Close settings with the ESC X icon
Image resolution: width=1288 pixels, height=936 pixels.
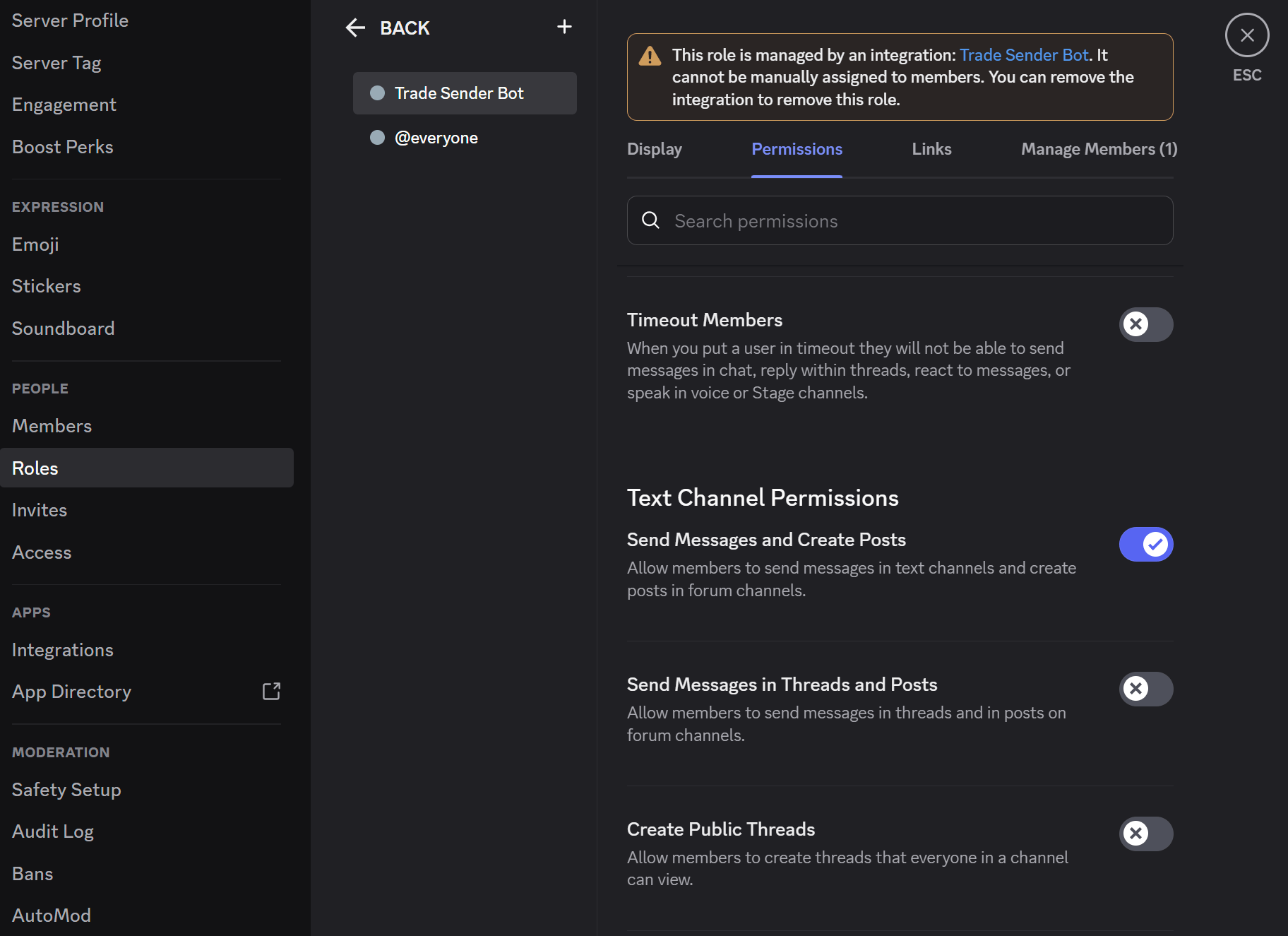pyautogui.click(x=1246, y=35)
